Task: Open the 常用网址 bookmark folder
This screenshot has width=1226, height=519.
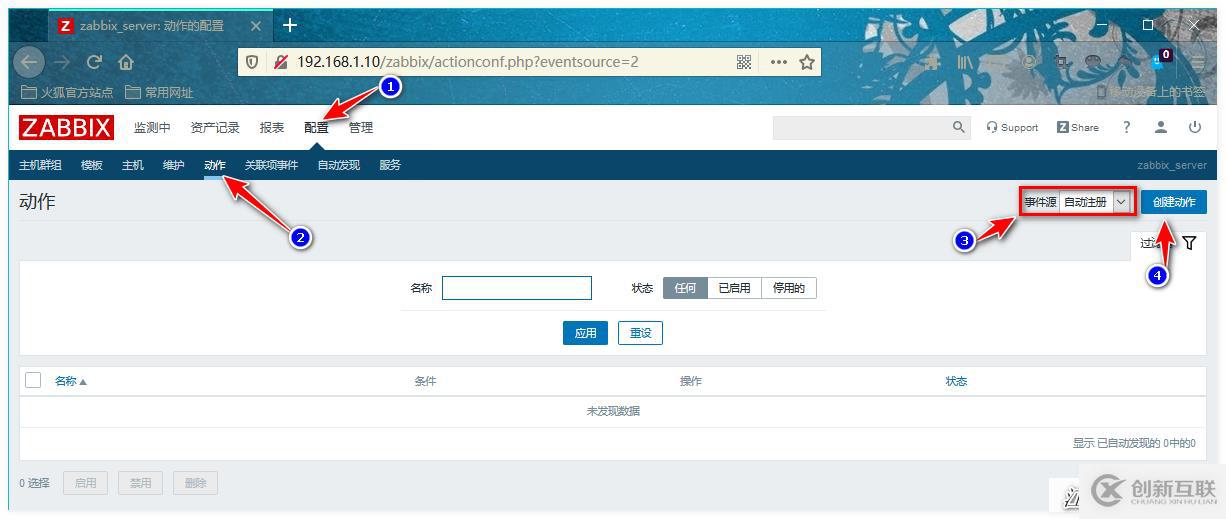Action: tap(159, 92)
